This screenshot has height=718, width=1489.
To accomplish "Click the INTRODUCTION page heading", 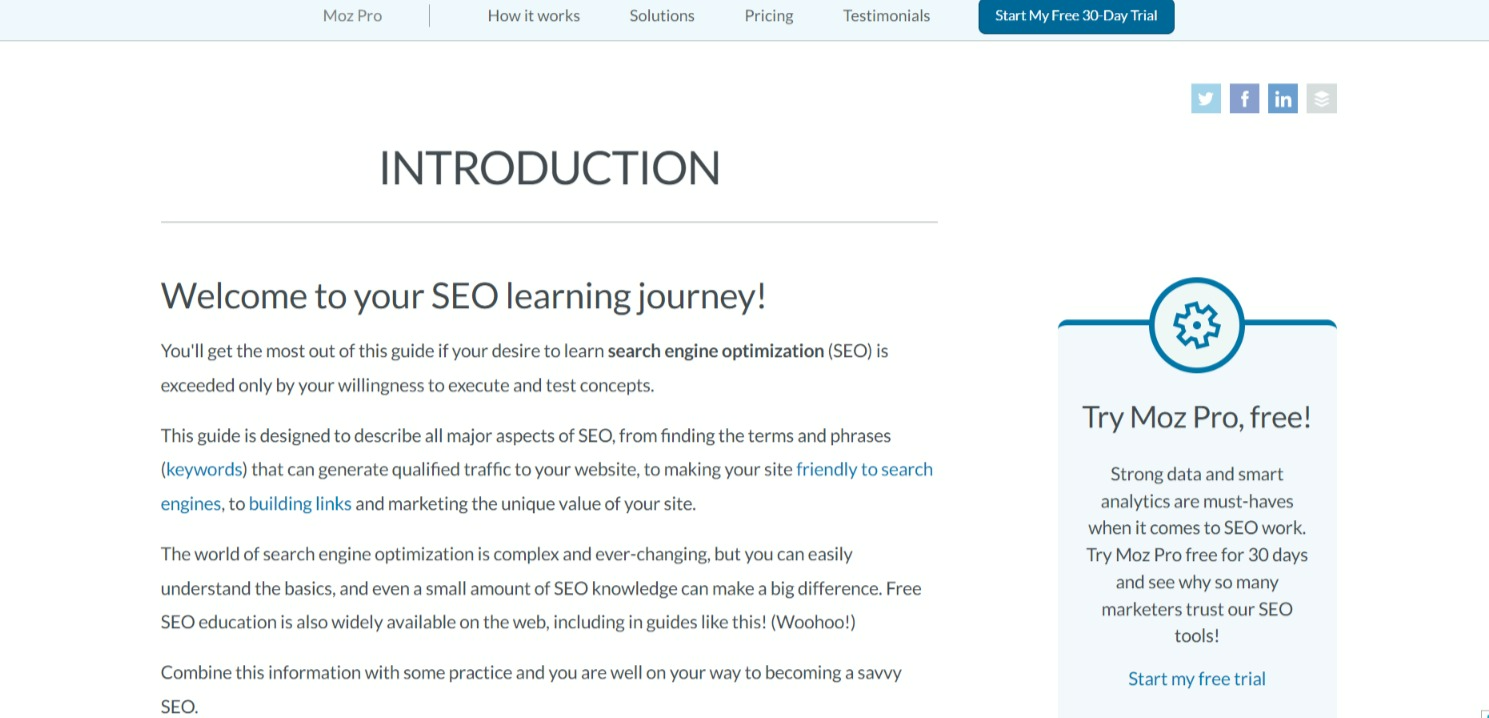I will [x=549, y=168].
